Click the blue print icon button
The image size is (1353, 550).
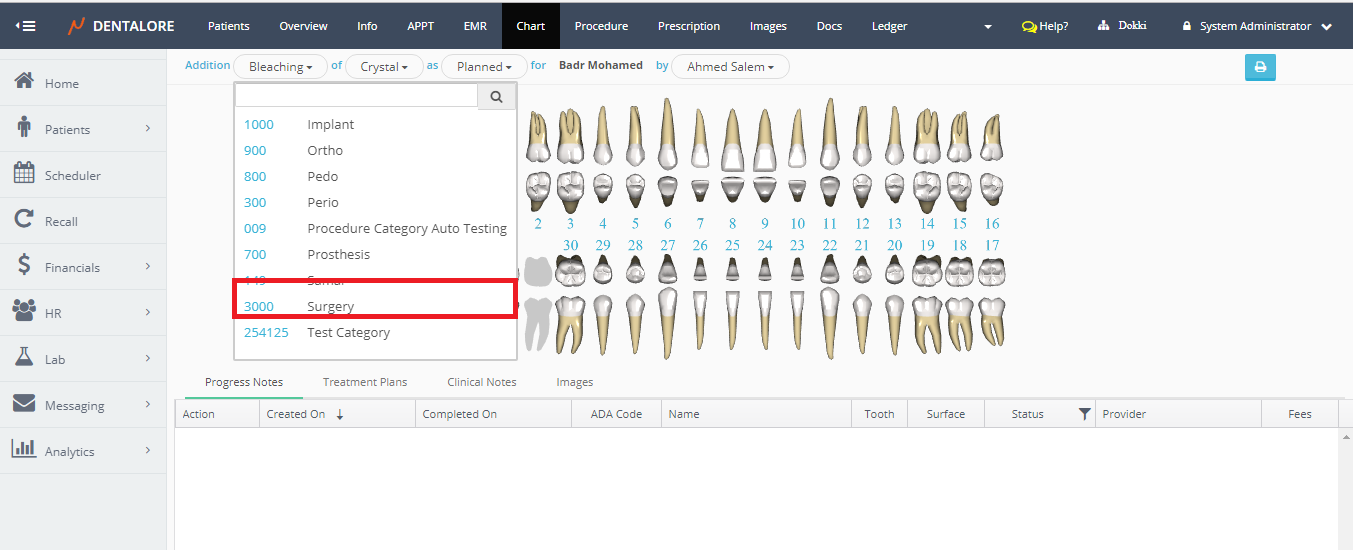[x=1260, y=67]
